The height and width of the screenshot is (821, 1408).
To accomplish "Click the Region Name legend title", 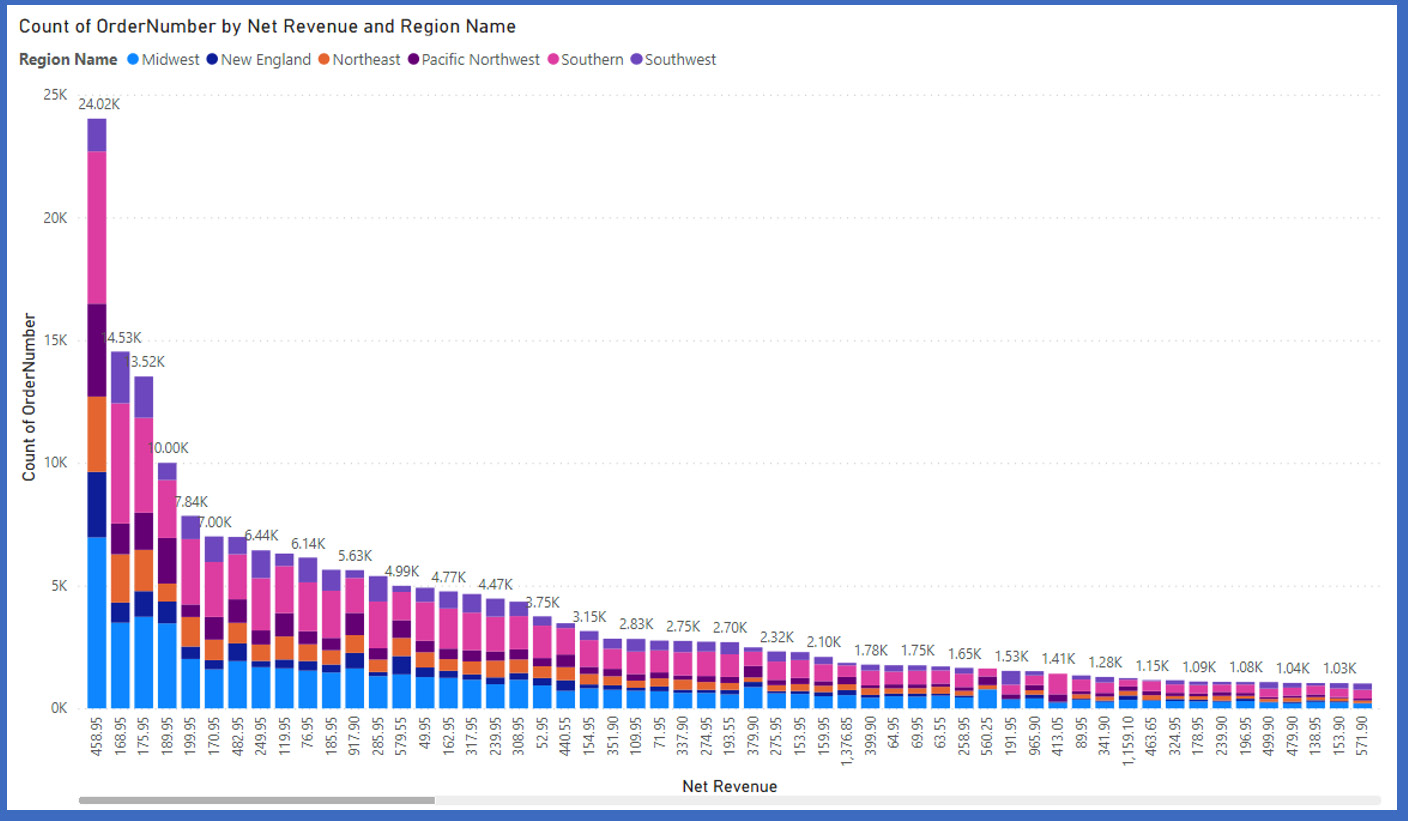I will (x=68, y=60).
